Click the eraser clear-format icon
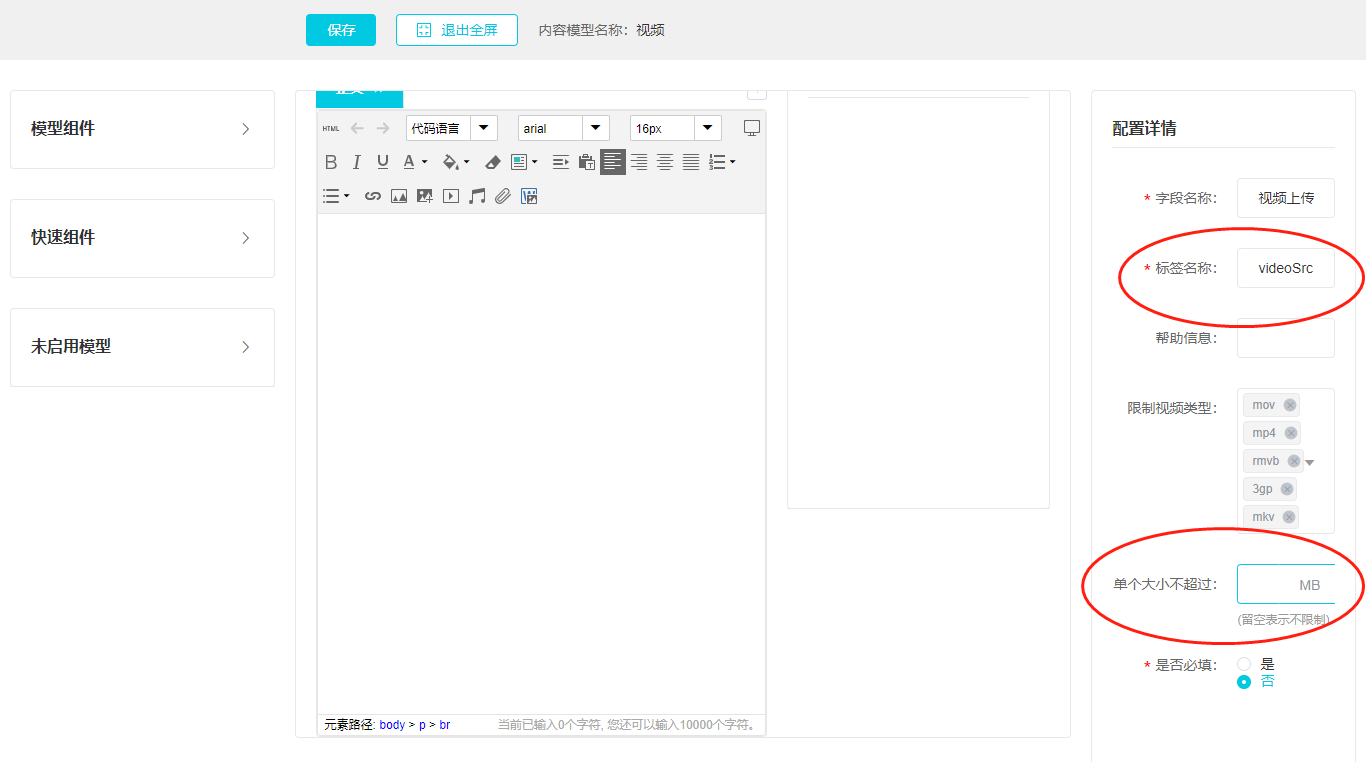Image resolution: width=1366 pixels, height=762 pixels. [492, 162]
